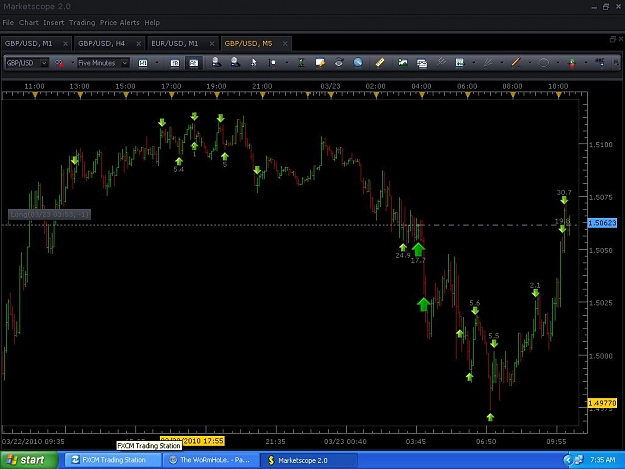Click the 1.50623 current price label
Viewport: 625px width, 469px height.
pos(602,223)
